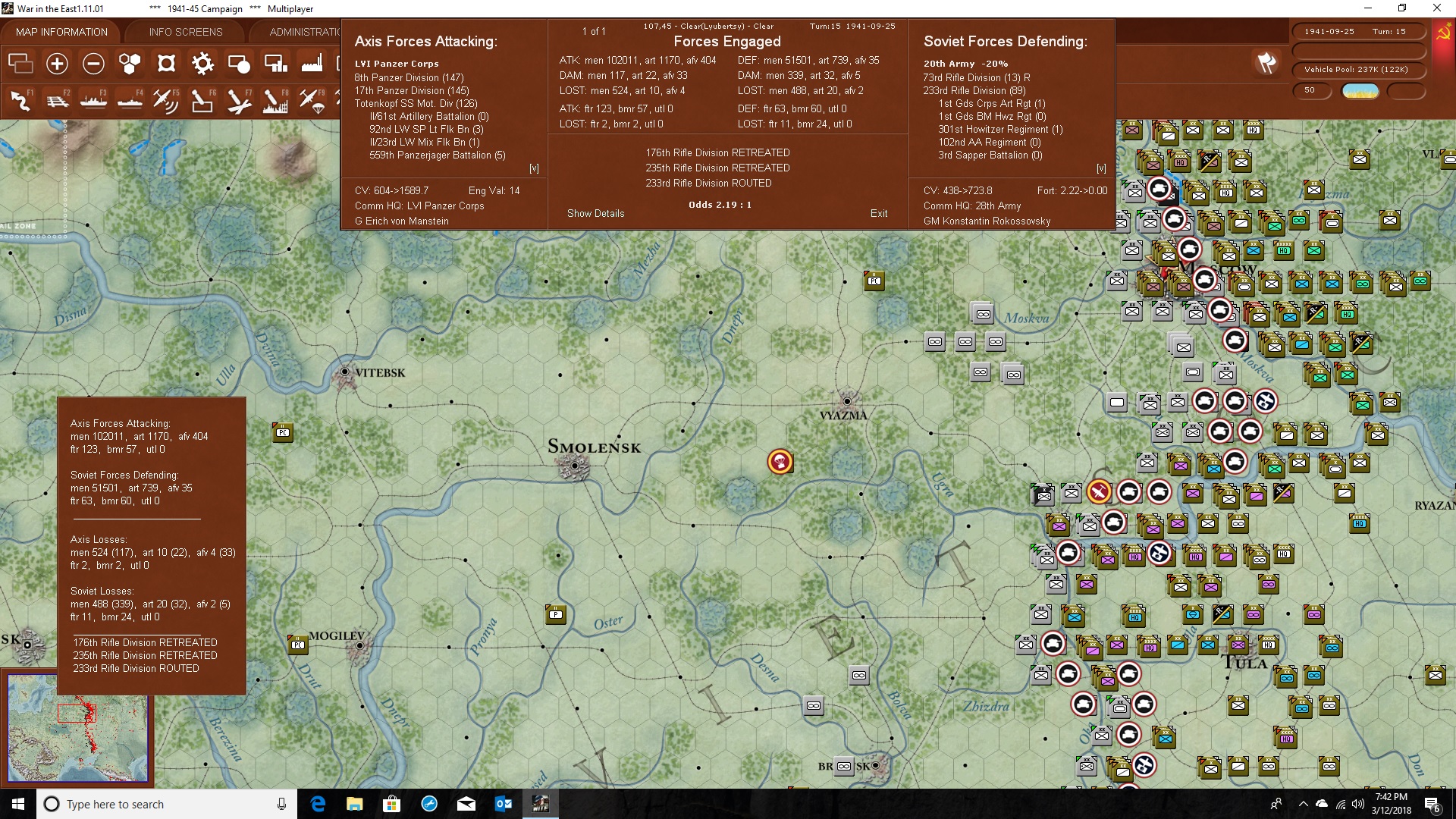Open the INFO SCREENS tab

186,32
